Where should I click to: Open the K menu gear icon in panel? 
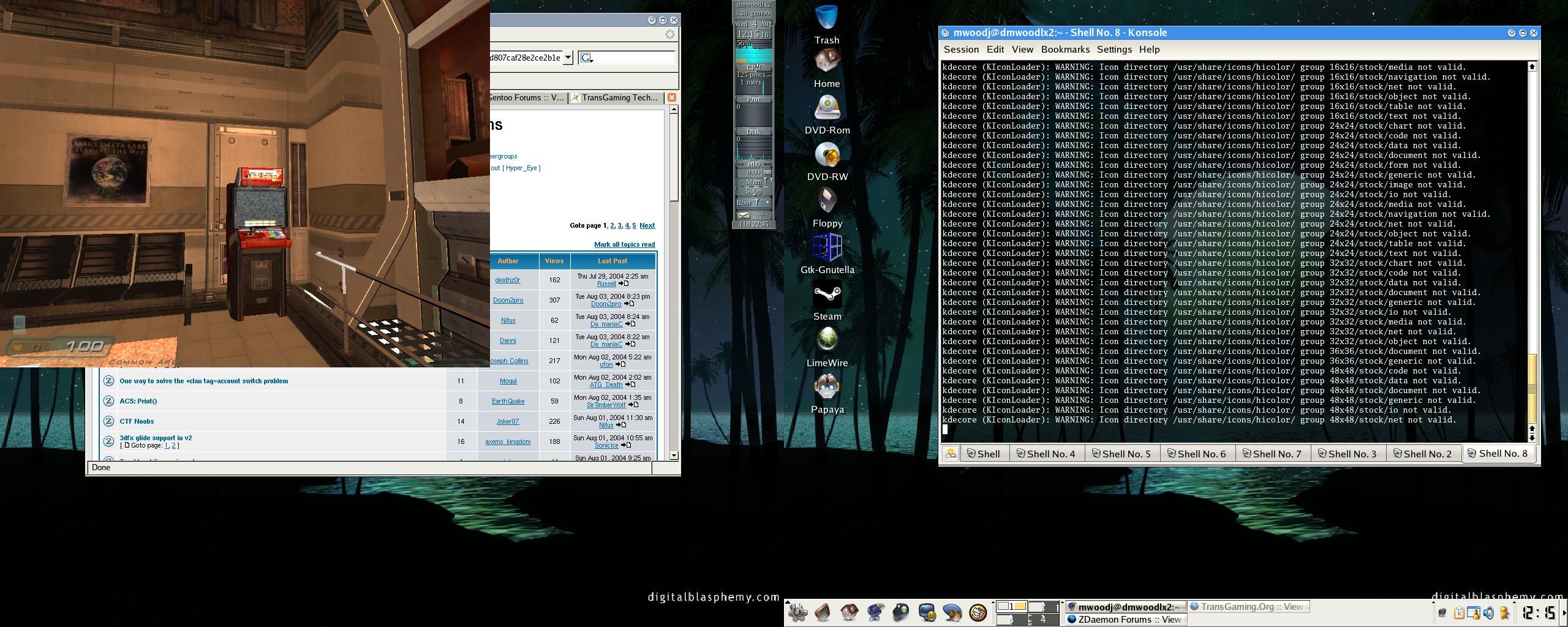click(x=797, y=612)
